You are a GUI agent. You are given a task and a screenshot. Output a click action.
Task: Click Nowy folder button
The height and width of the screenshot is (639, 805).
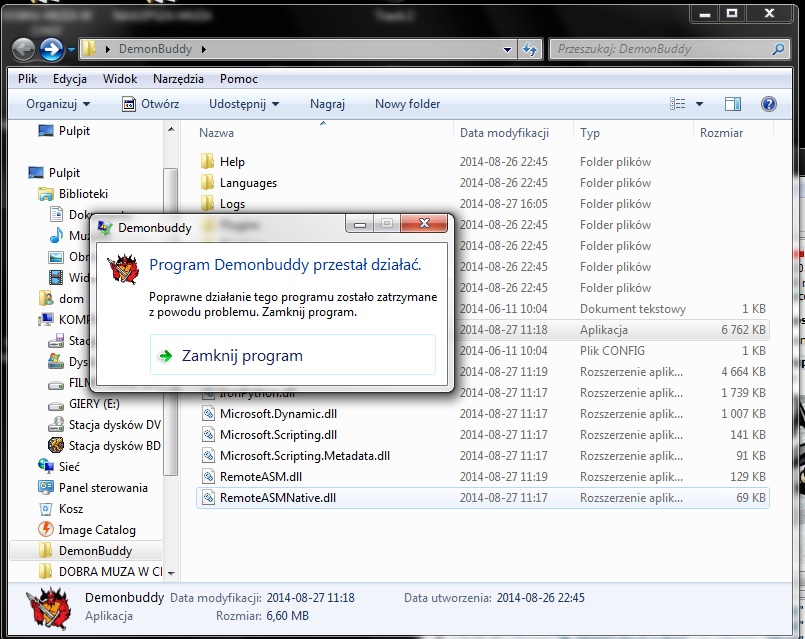tap(407, 104)
